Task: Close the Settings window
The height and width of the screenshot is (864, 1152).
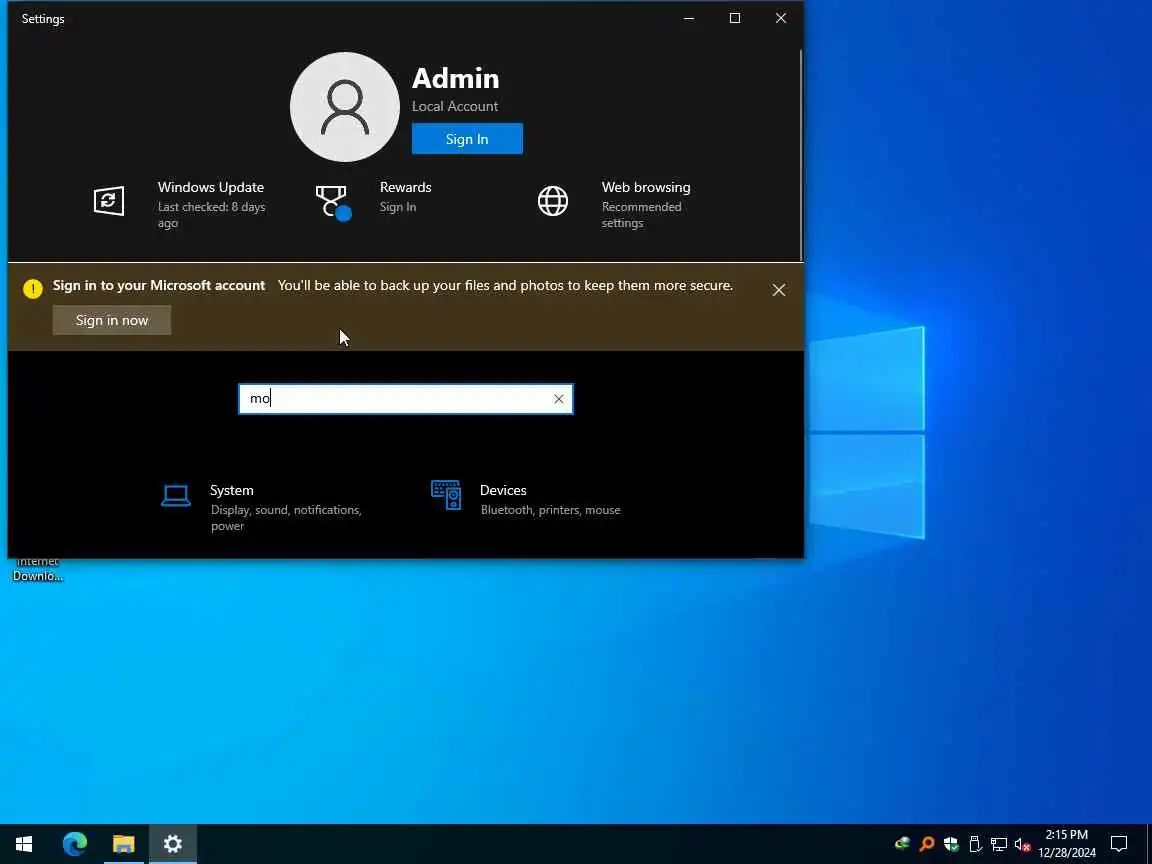Action: pyautogui.click(x=781, y=18)
